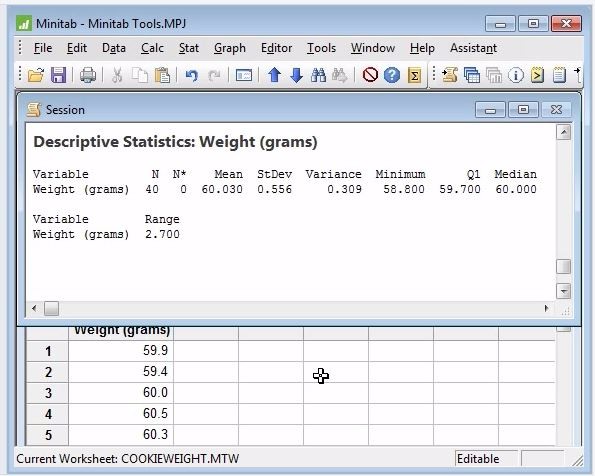The width and height of the screenshot is (595, 476).
Task: Click cell containing 60.0 in worksheet
Action: point(121,393)
